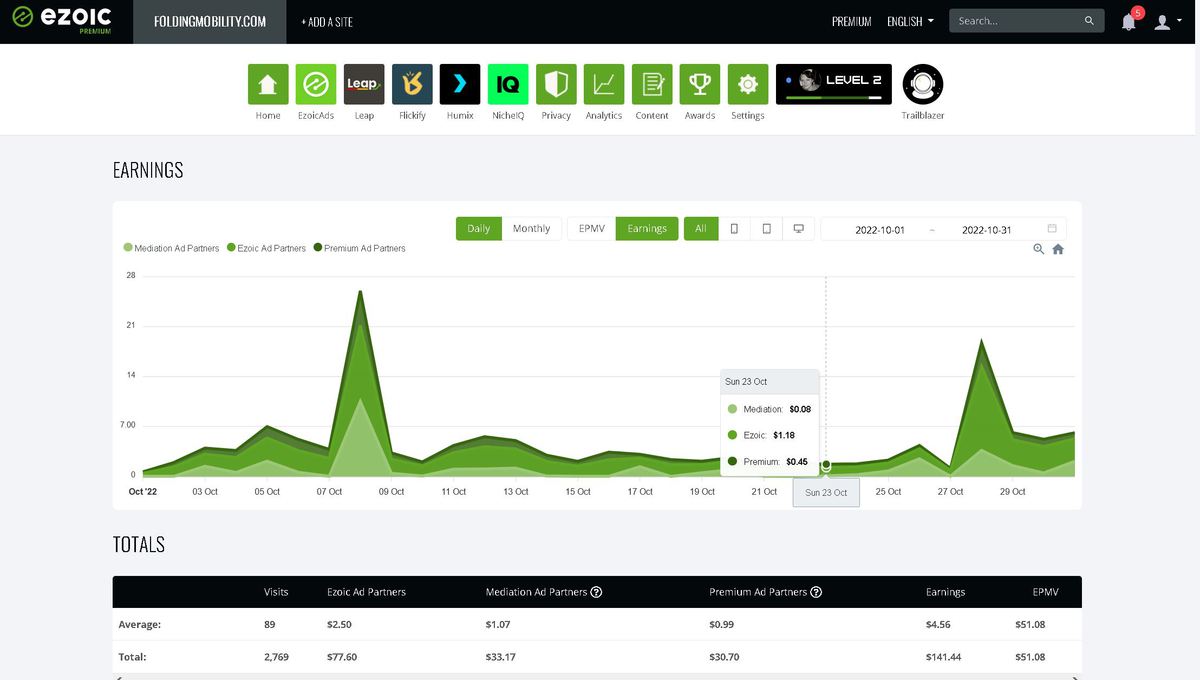Select the FOLDINGMOBILITY.COM site tab
1200x680 pixels.
210,21
